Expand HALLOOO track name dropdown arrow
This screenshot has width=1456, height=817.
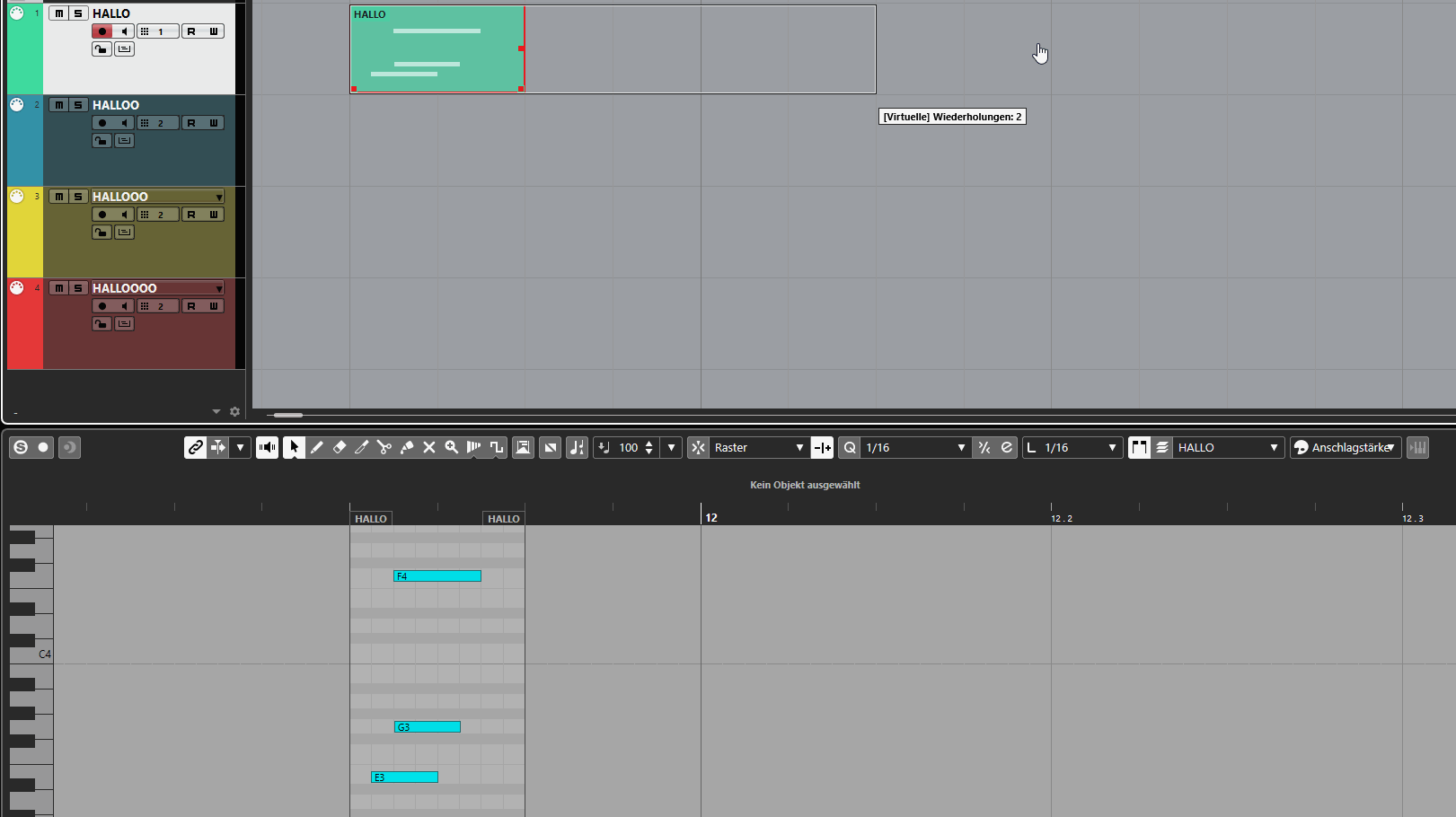click(x=218, y=197)
